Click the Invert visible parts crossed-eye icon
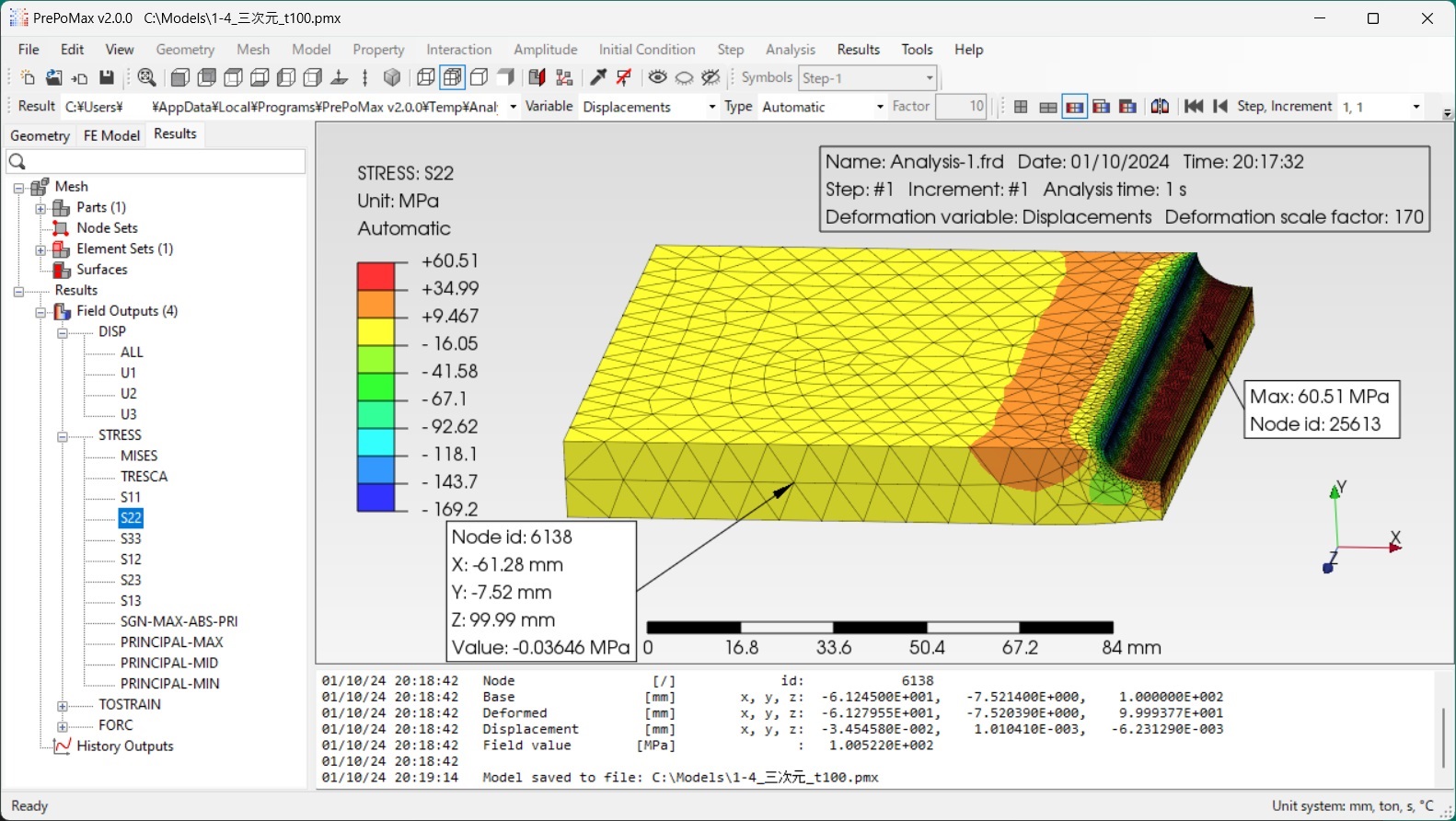Viewport: 1456px width, 821px height. click(711, 77)
